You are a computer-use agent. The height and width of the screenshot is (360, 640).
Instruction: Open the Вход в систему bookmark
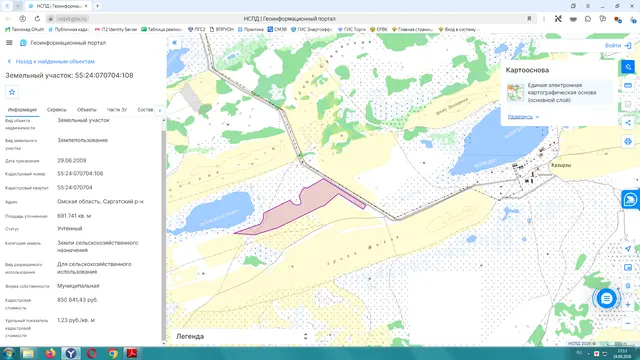(458, 29)
